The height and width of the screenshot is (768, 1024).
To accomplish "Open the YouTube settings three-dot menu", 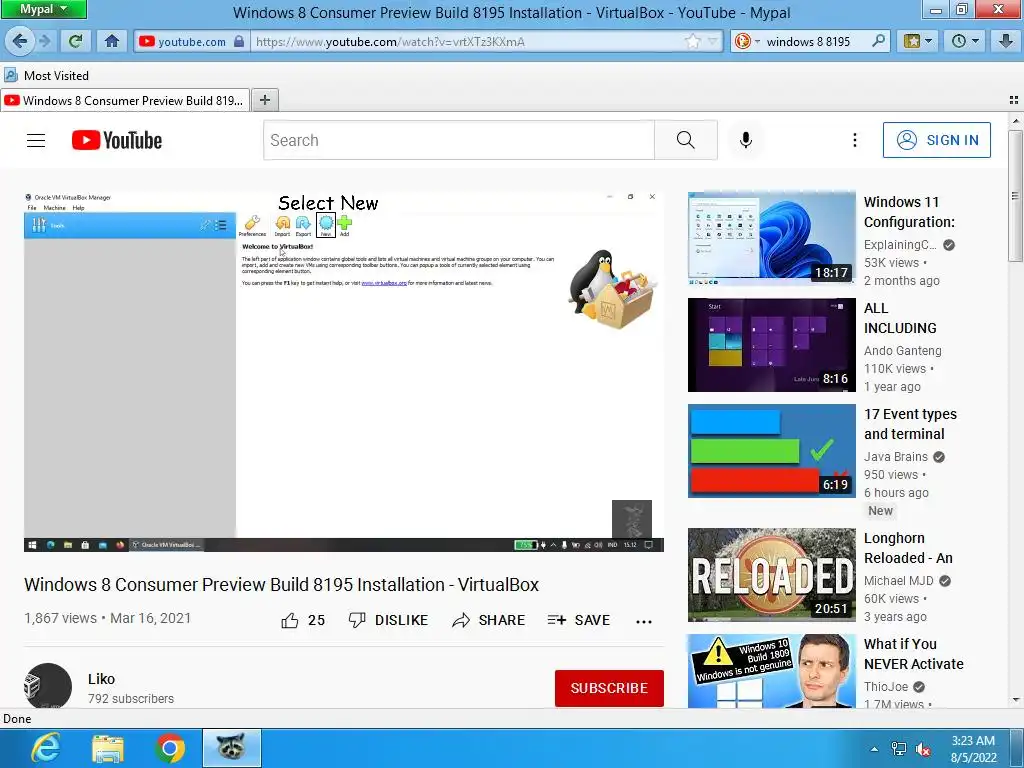I will [854, 140].
